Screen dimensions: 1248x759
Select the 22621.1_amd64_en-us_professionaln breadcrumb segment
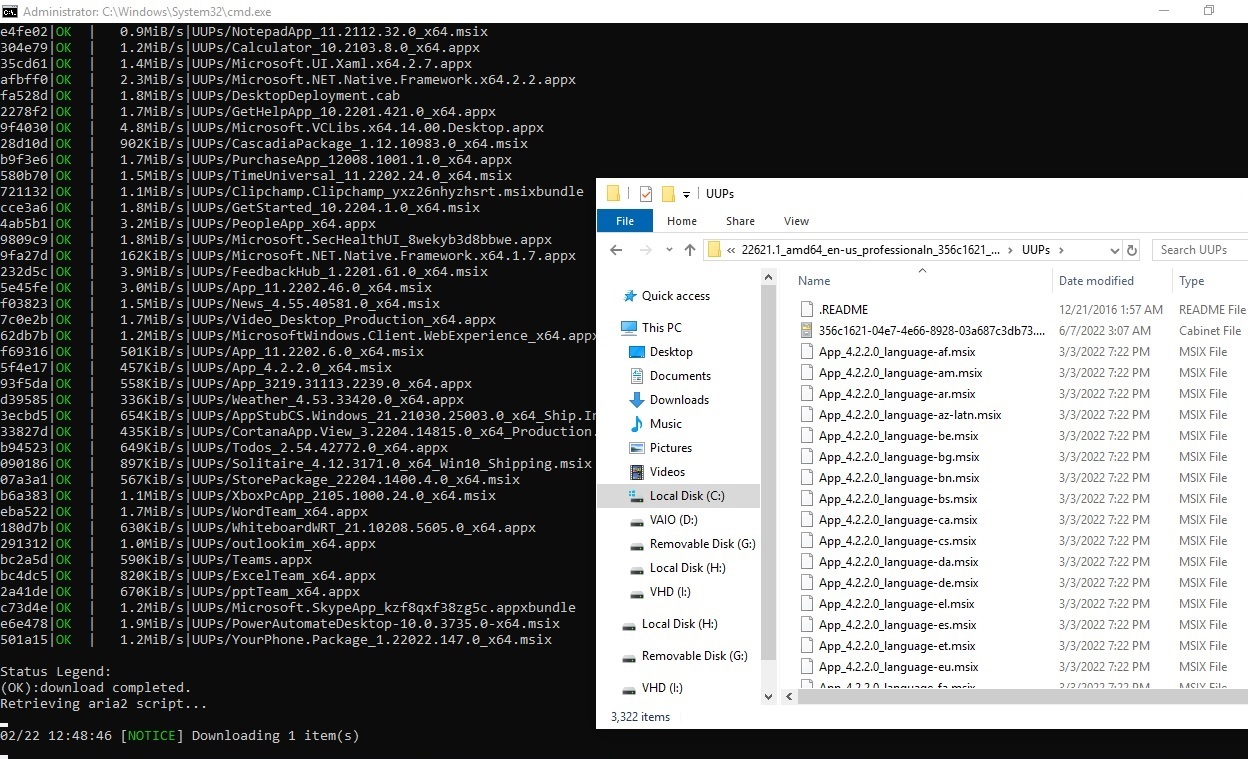pos(871,250)
